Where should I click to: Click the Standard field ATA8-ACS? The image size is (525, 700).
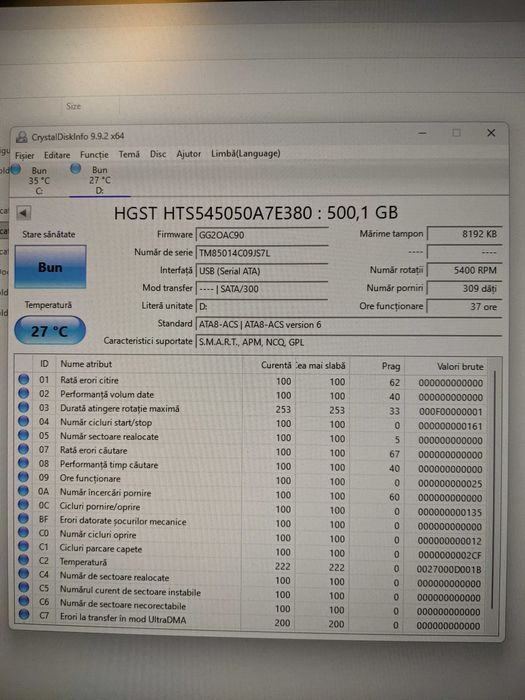tap(349, 325)
